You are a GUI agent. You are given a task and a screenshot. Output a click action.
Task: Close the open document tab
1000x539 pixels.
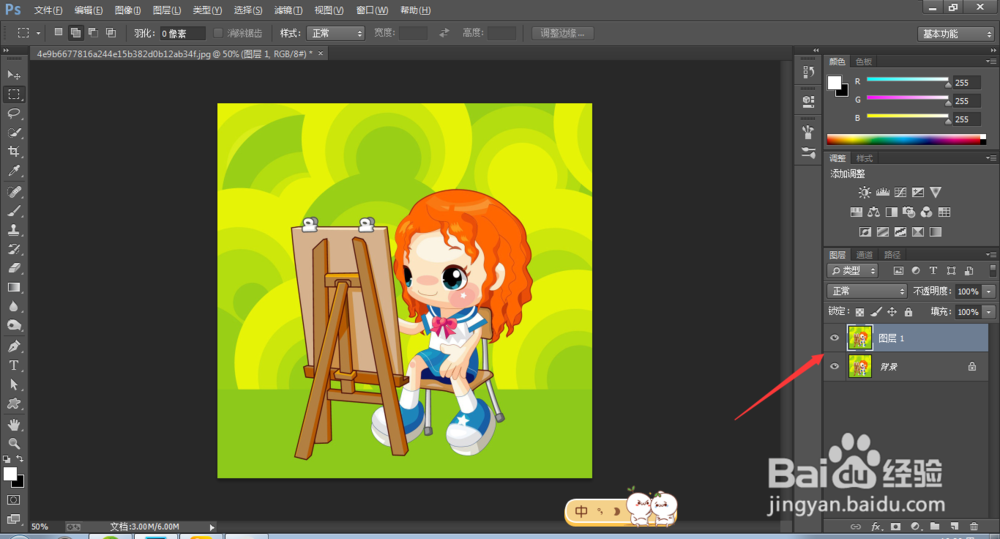click(x=321, y=54)
